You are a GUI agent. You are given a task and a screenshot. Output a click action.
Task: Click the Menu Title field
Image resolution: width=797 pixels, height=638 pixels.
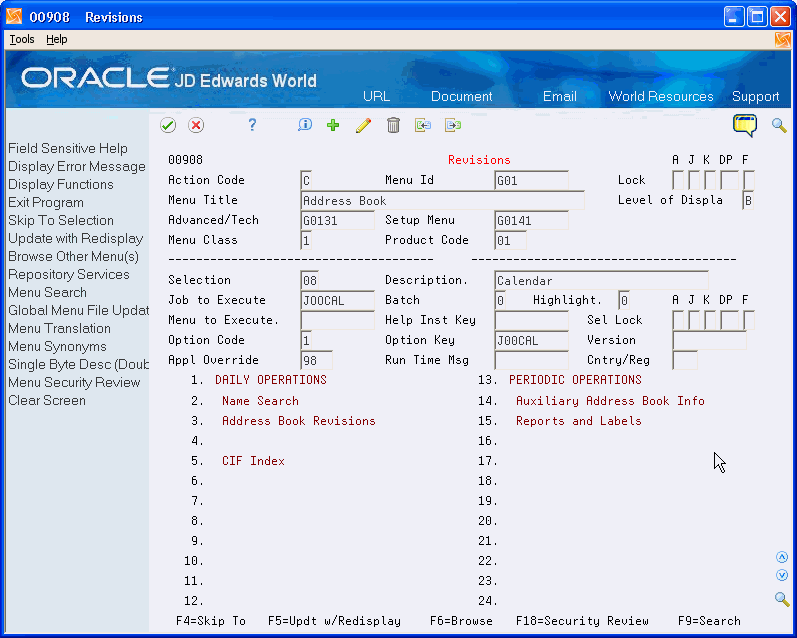[442, 200]
